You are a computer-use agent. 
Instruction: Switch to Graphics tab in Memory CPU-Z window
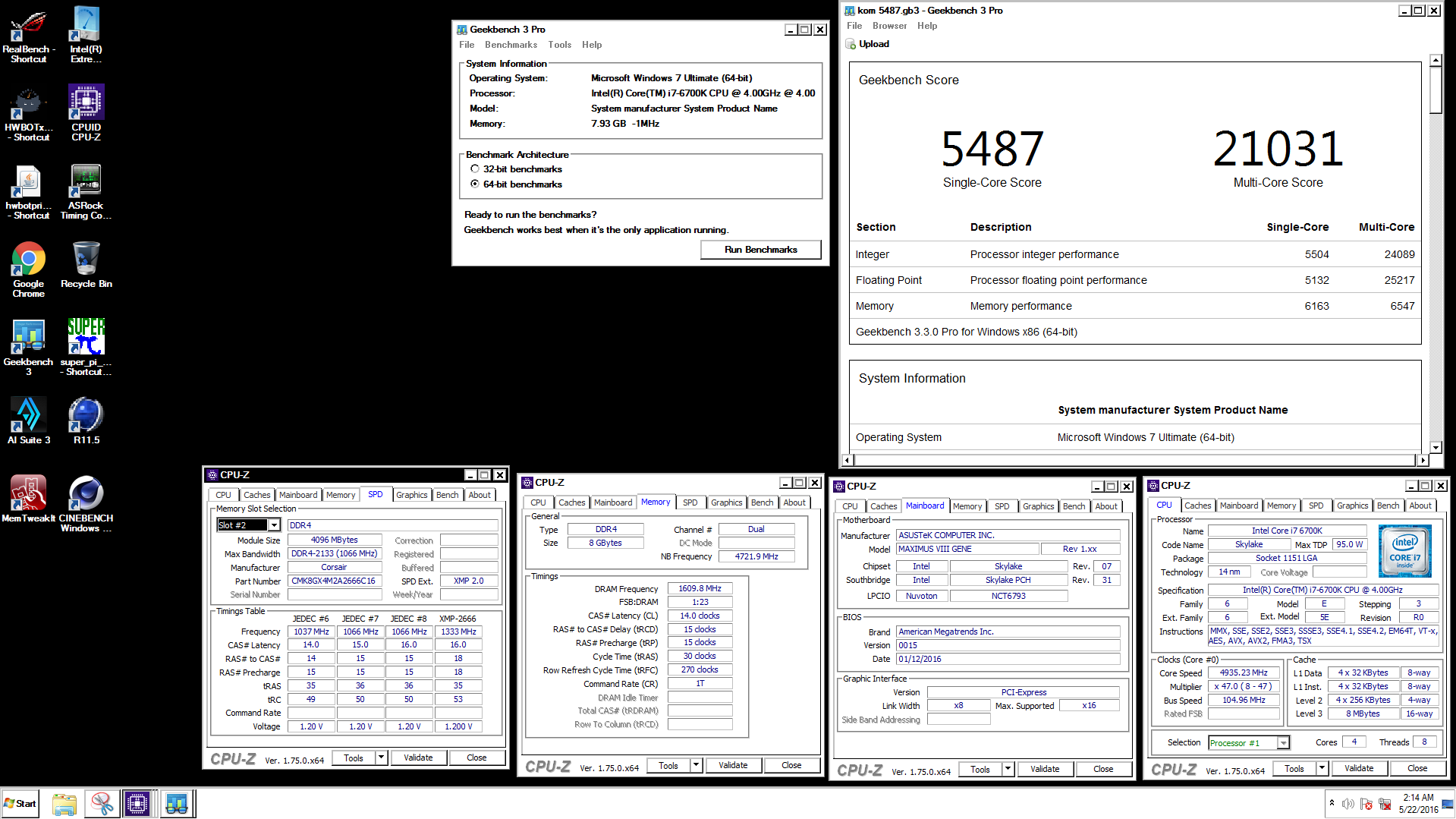pyautogui.click(x=727, y=502)
